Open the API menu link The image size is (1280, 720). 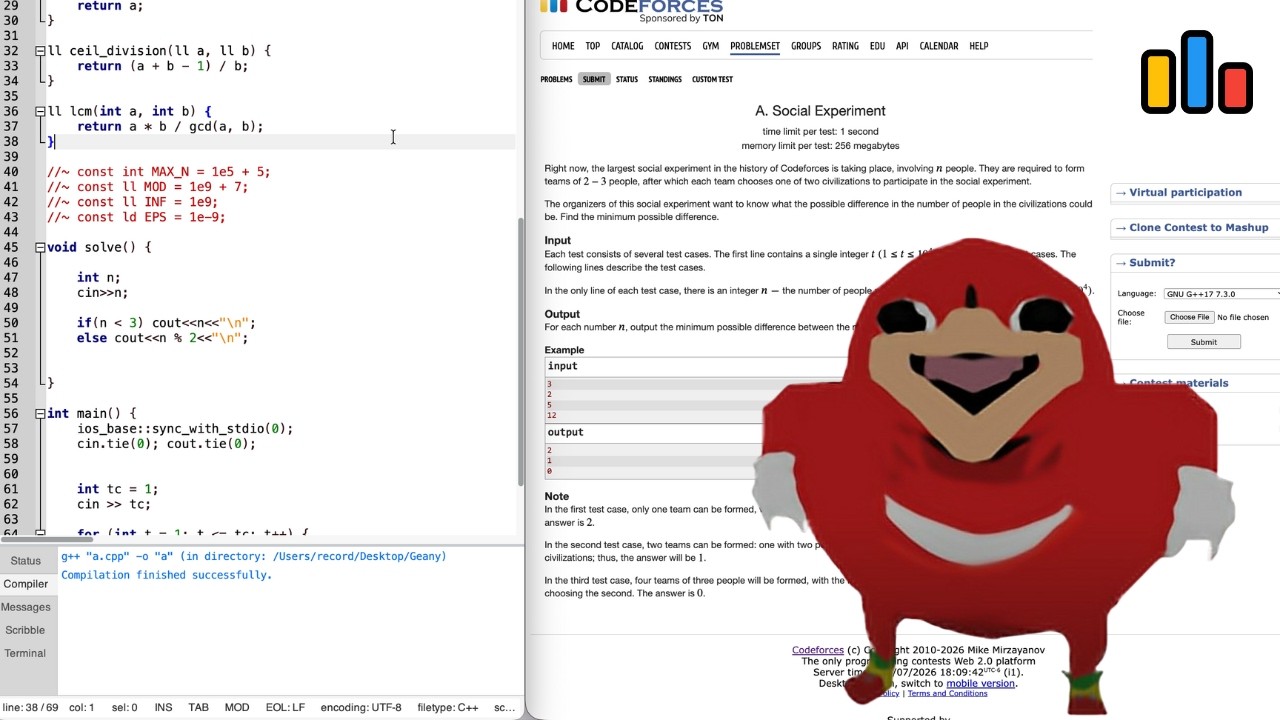pos(902,46)
